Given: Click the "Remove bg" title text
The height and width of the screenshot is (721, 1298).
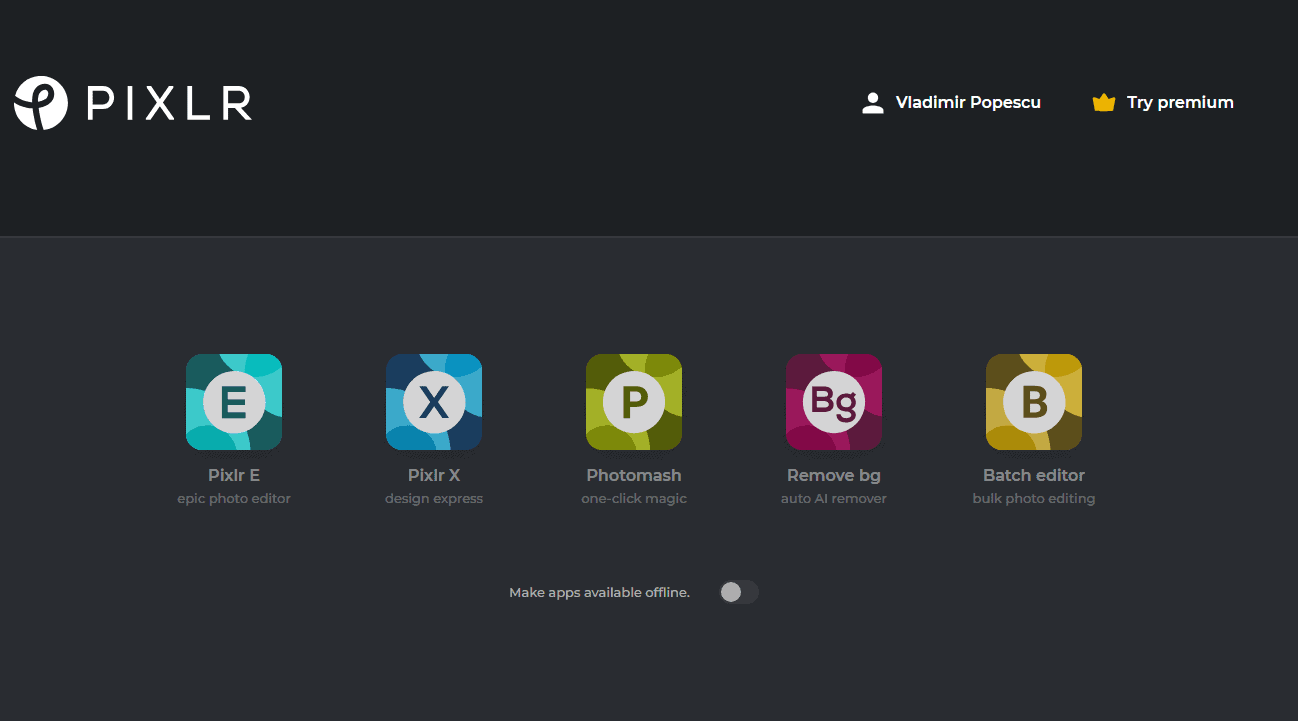Looking at the screenshot, I should point(834,475).
